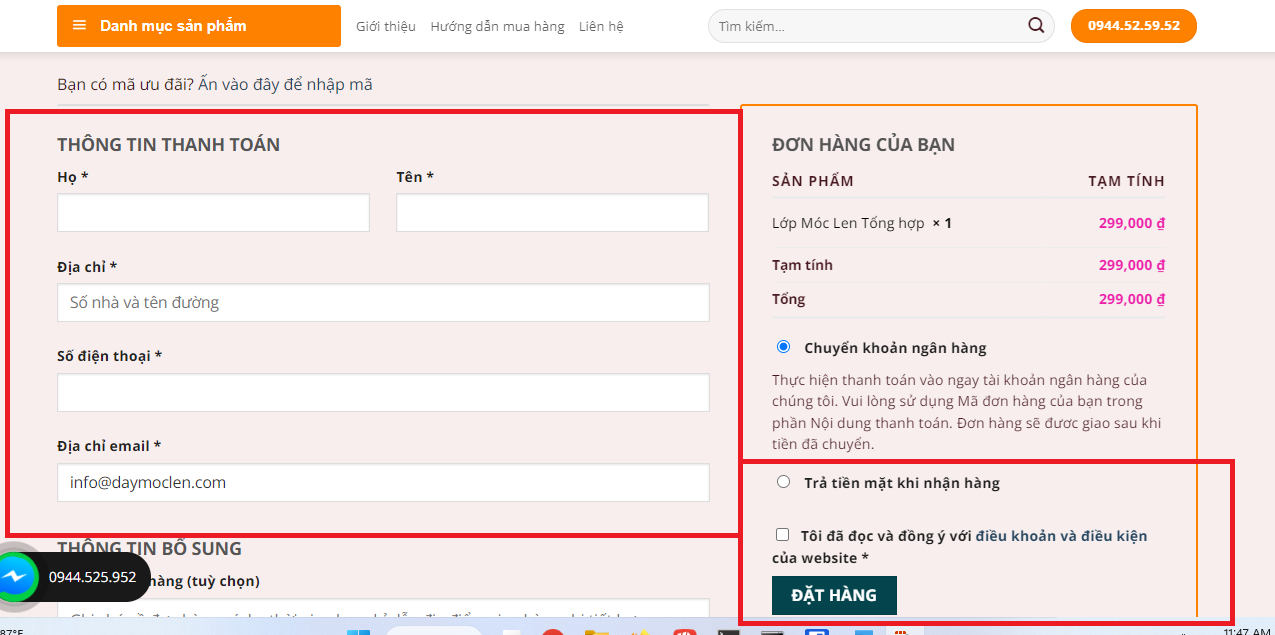The width and height of the screenshot is (1275, 635).
Task: Select Chuyển khoản ngân hàng payment option
Action: point(783,347)
